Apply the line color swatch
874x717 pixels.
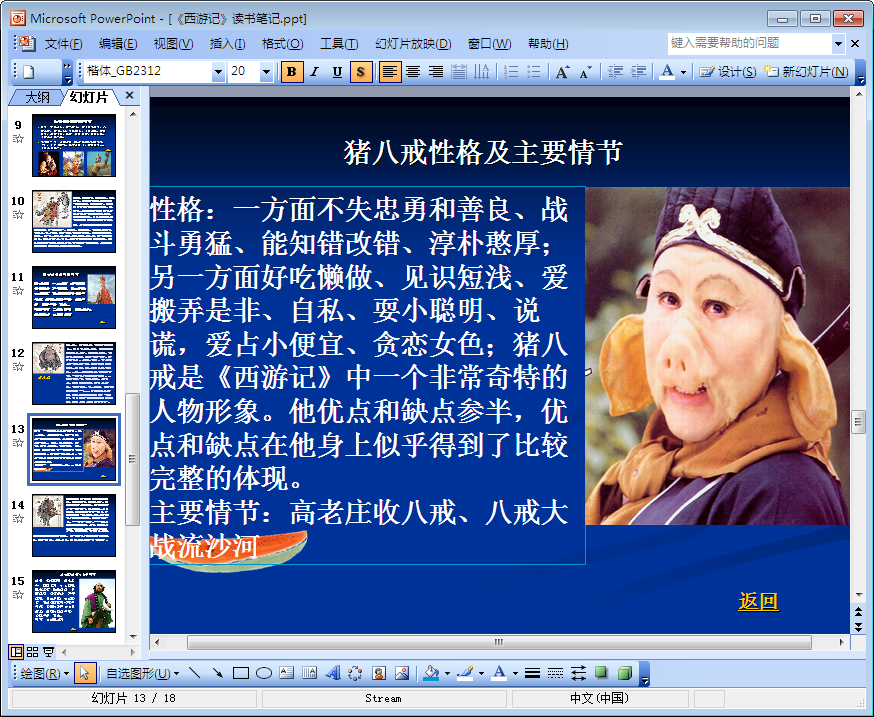(465, 673)
